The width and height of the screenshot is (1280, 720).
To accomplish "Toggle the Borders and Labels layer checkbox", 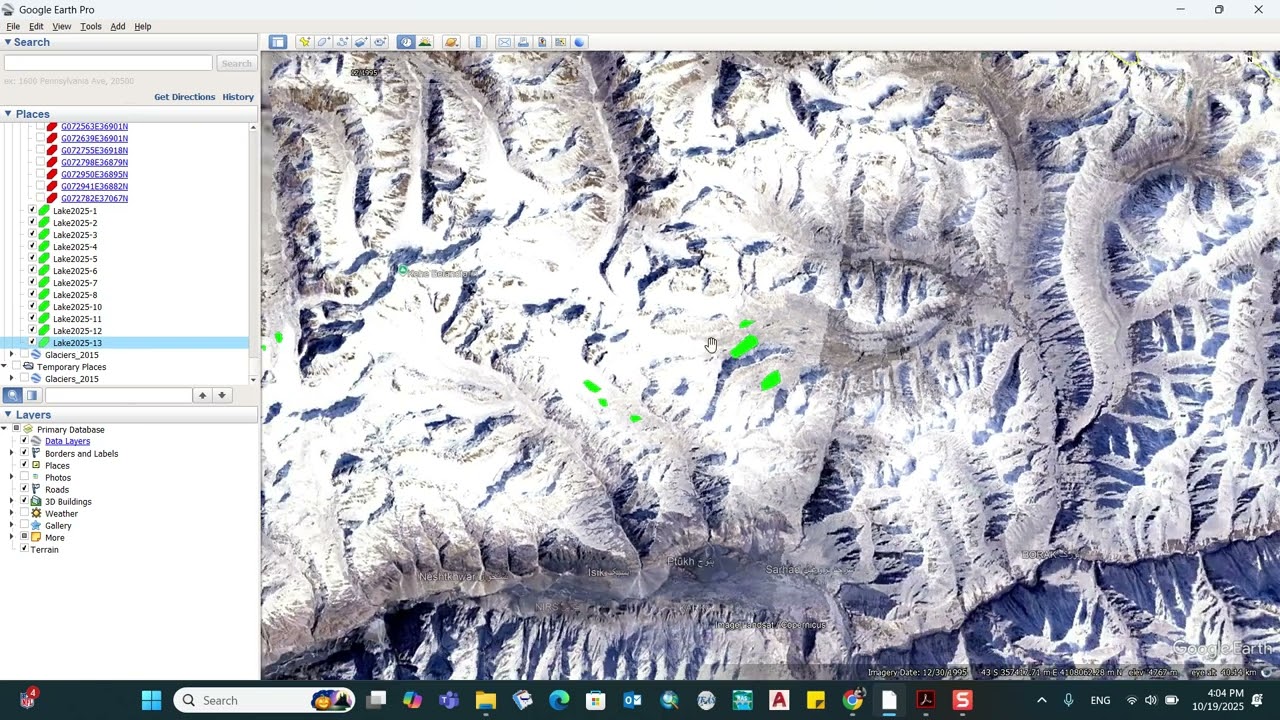I will pos(24,453).
